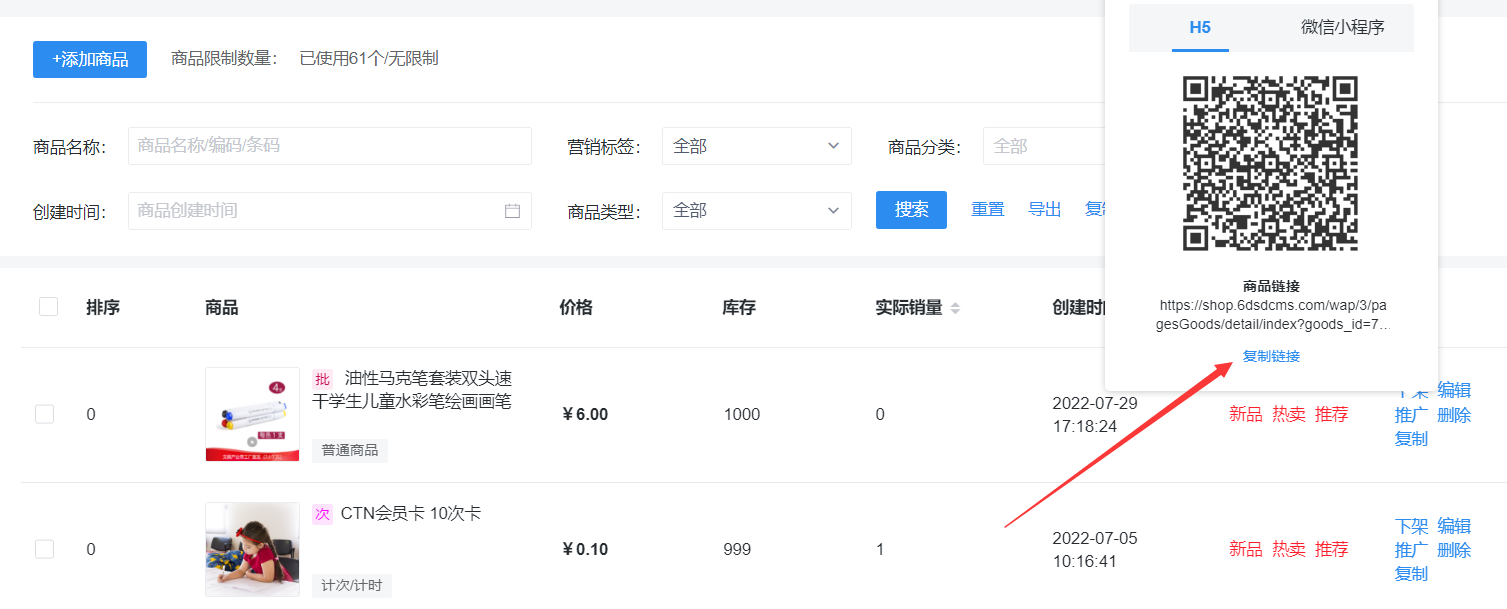Viewport: 1507px width, 609px height.
Task: Switch to the H5 tab
Action: coord(1200,28)
